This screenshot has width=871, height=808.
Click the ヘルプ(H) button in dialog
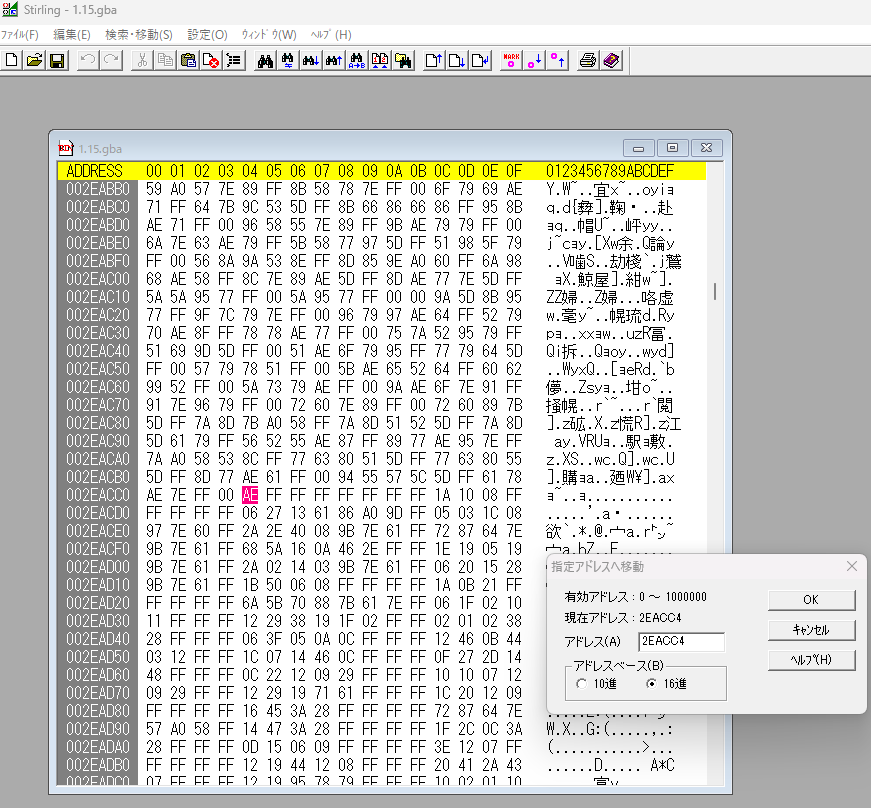(811, 660)
